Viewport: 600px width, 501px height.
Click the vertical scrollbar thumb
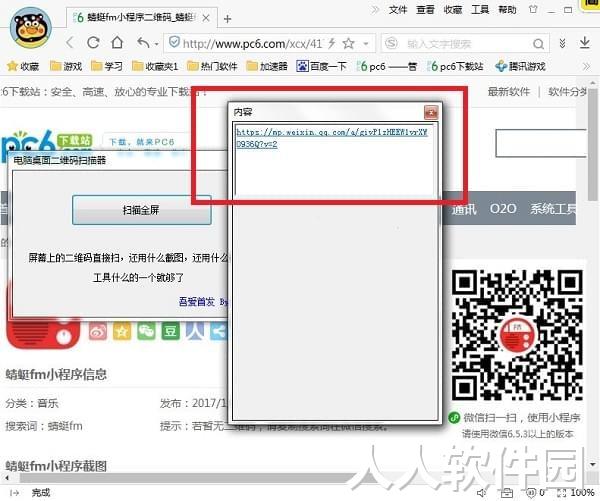tap(592, 144)
